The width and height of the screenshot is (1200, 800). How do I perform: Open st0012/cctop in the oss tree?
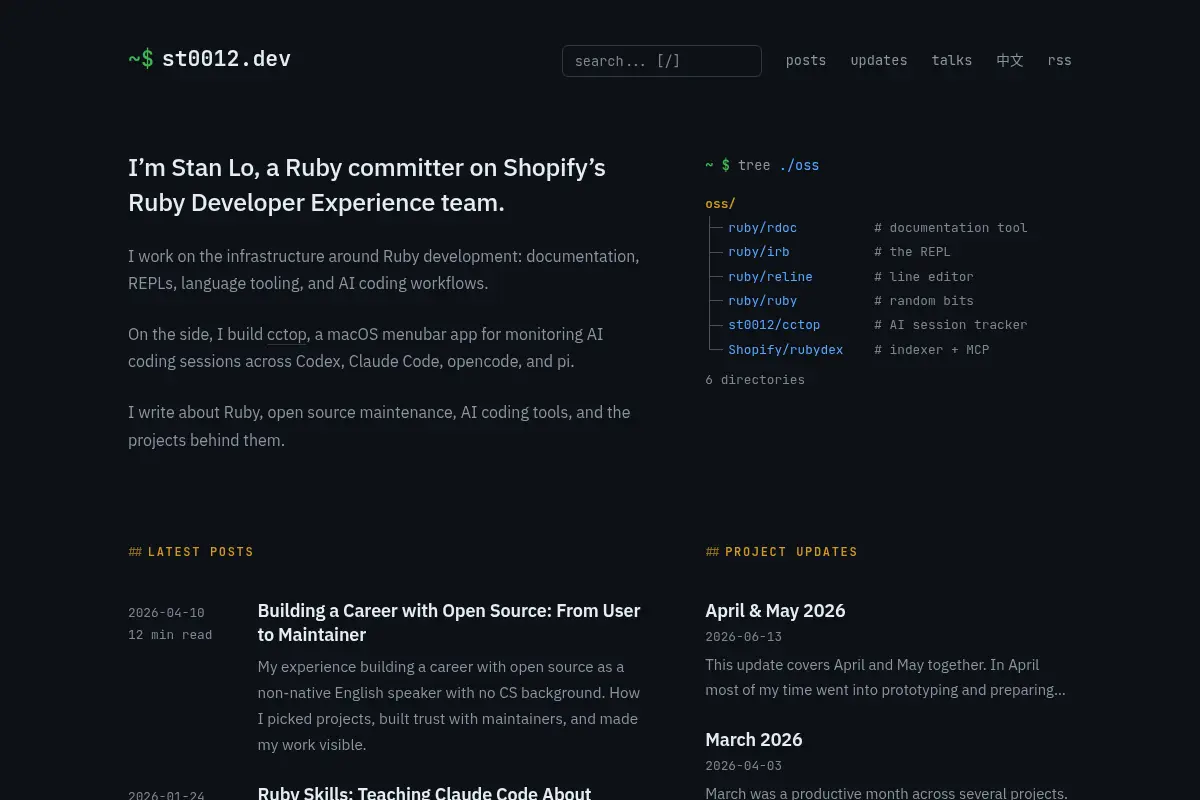point(774,325)
